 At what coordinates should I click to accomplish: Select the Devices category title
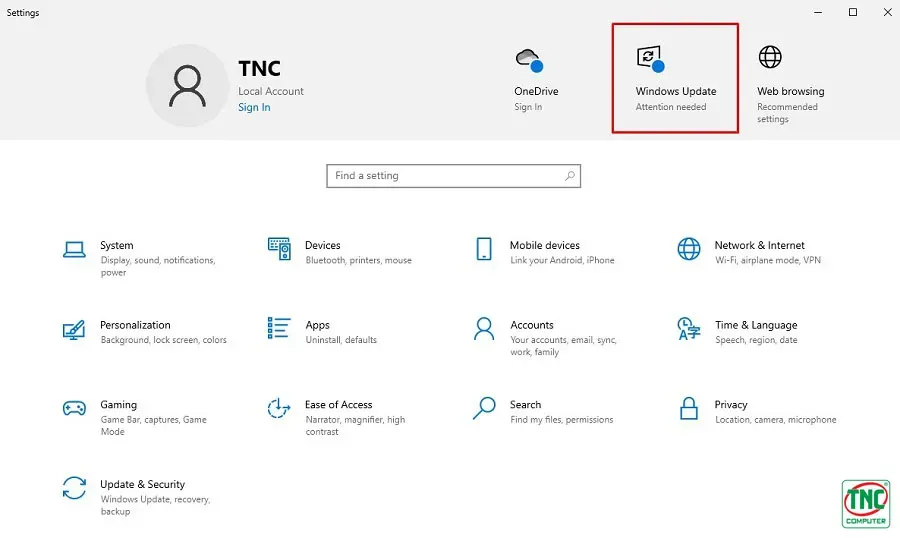[x=323, y=245]
